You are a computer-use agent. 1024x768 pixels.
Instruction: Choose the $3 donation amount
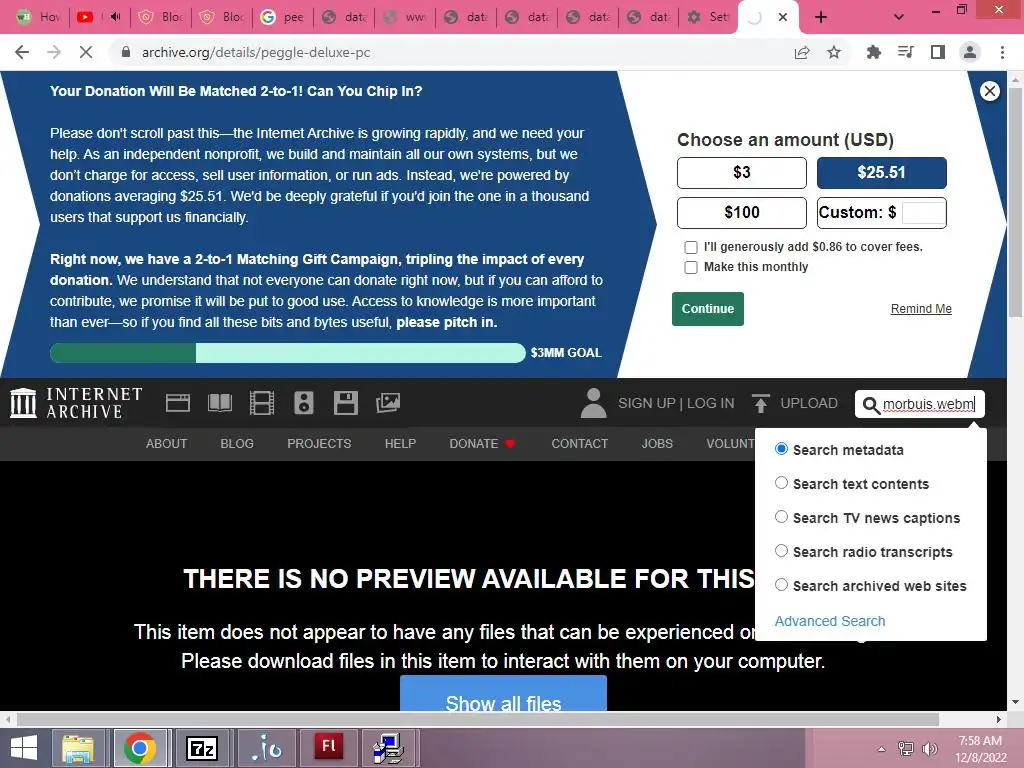tap(742, 172)
